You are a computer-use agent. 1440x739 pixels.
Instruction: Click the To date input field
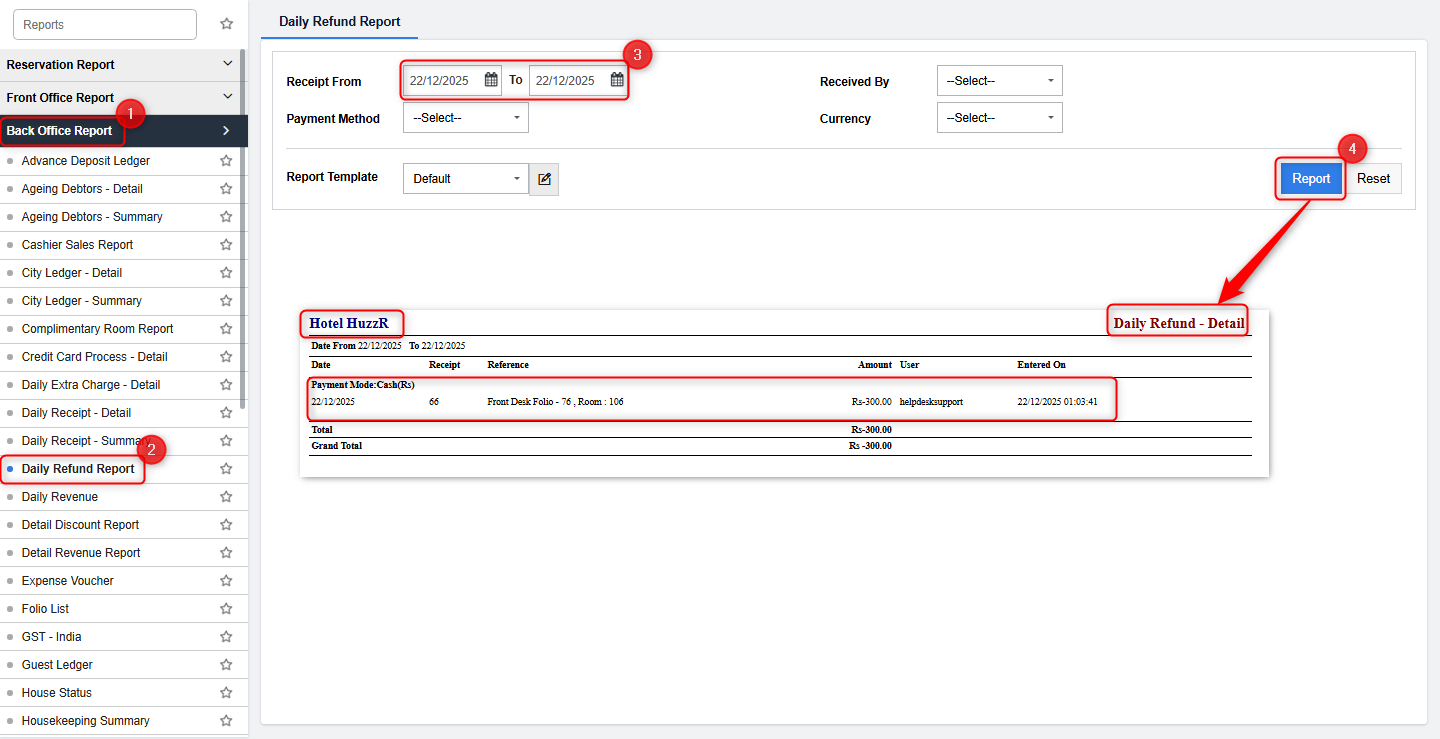click(x=578, y=81)
